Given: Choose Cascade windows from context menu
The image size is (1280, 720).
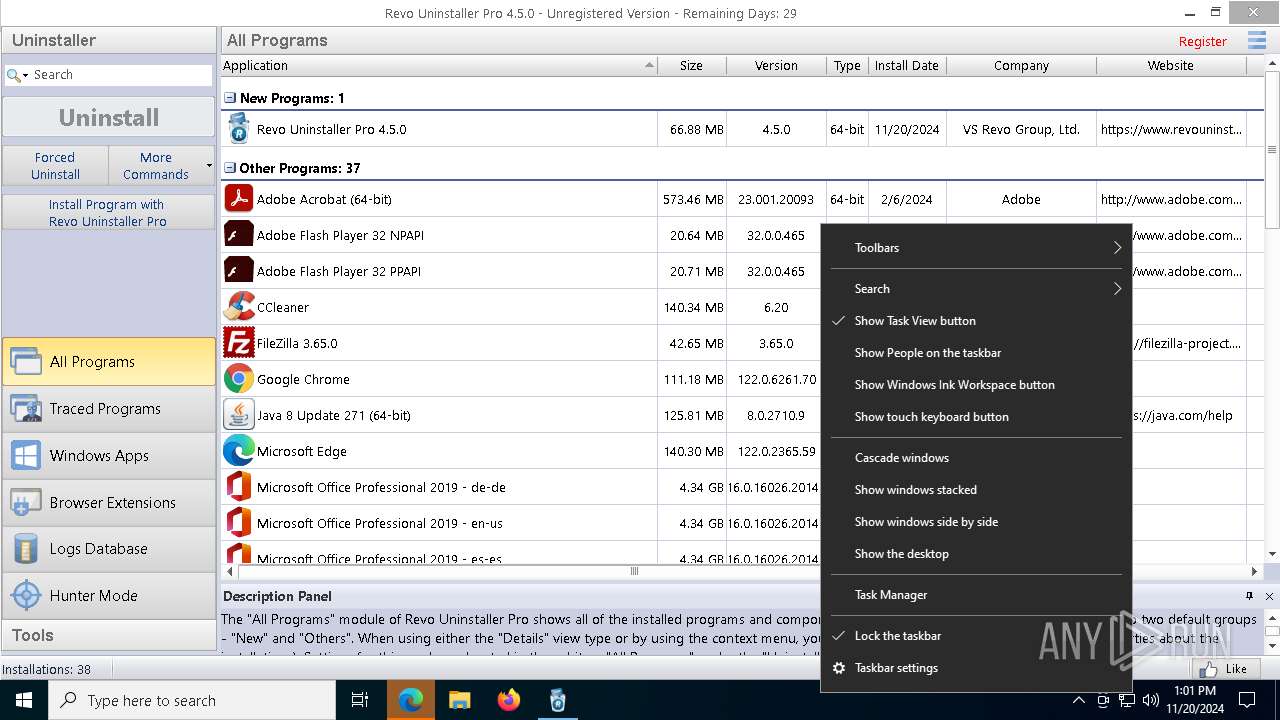Looking at the screenshot, I should click(976, 458).
